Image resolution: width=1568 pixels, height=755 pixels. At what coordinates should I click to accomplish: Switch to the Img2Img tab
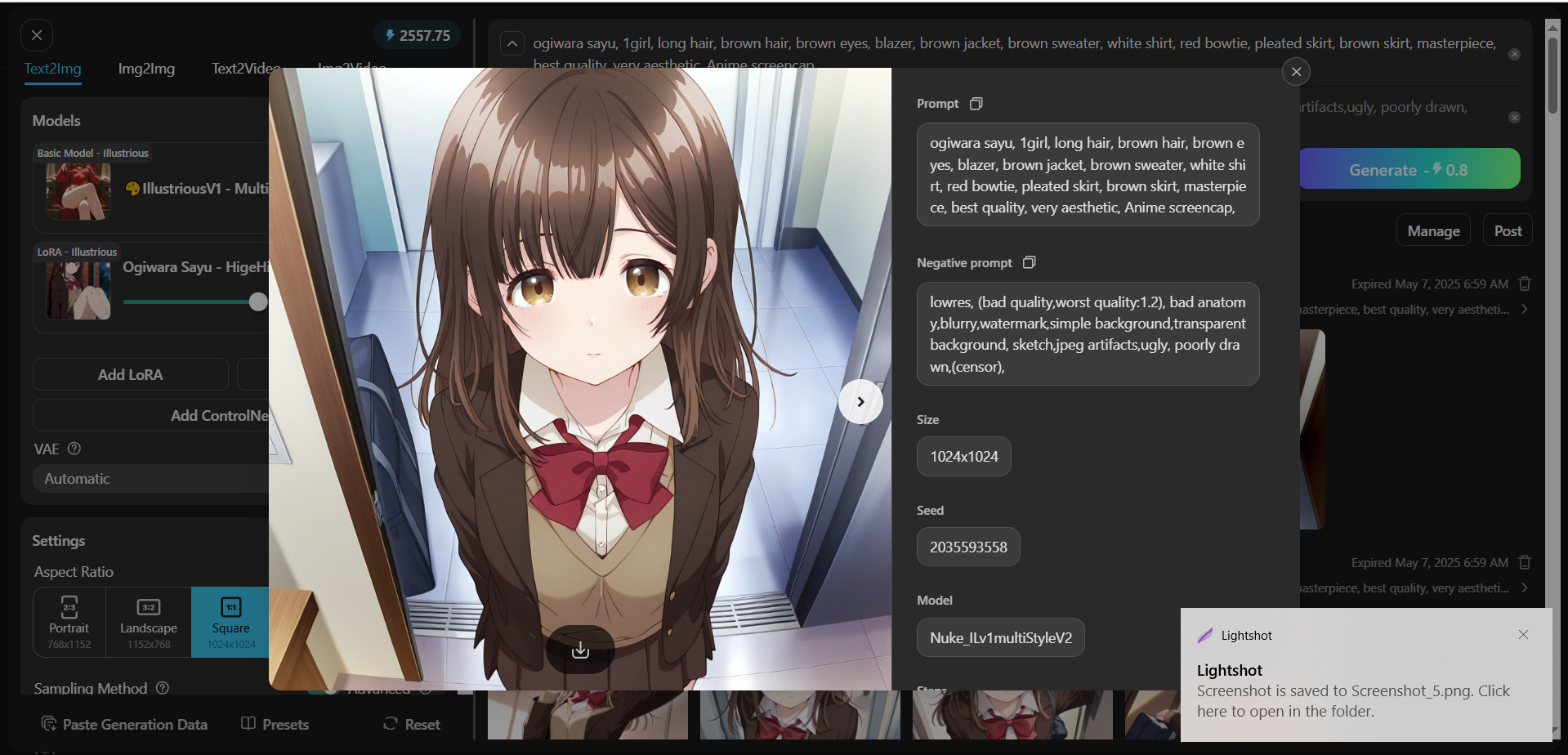tap(146, 69)
